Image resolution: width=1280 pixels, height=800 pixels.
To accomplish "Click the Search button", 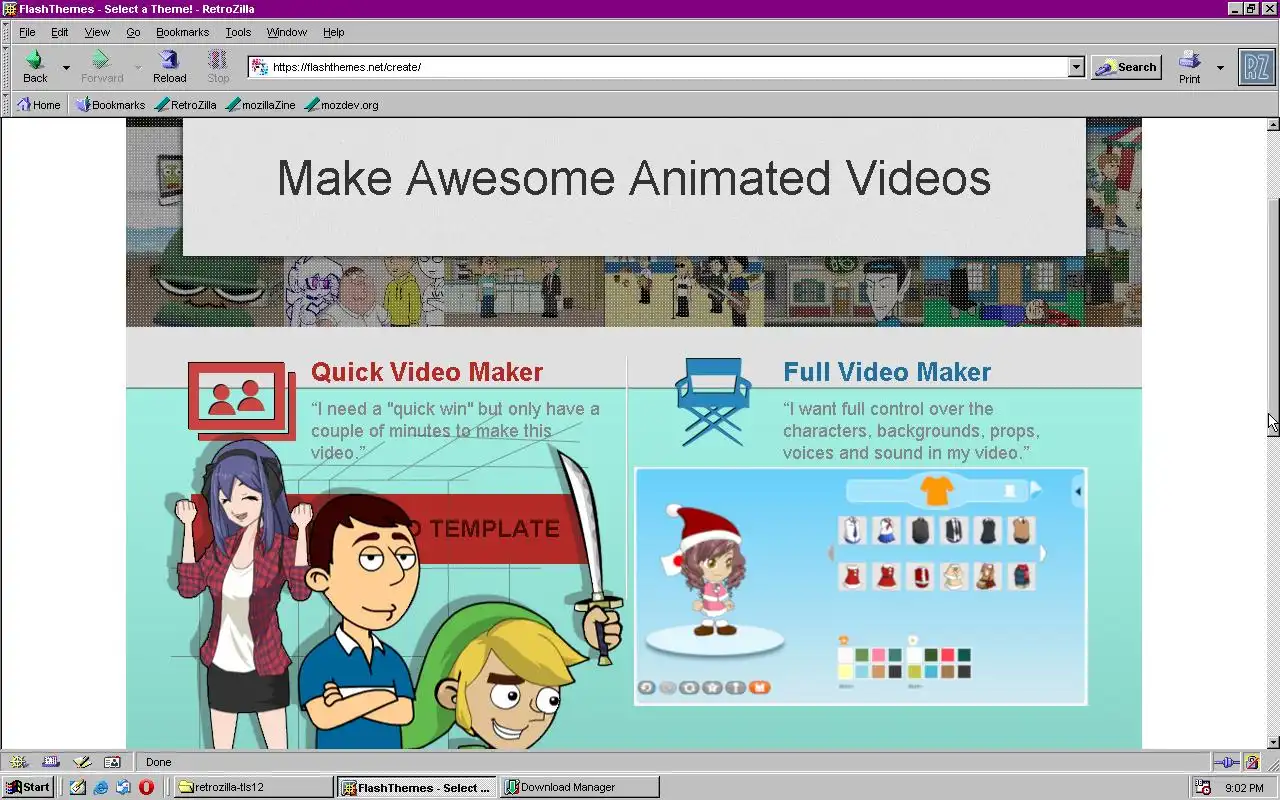I will 1126,67.
